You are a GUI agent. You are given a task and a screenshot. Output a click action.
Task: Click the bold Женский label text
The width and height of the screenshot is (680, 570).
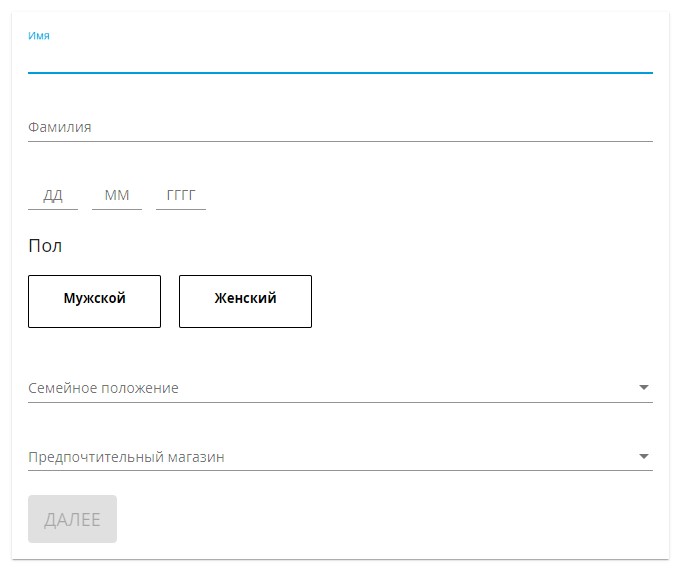click(x=245, y=298)
